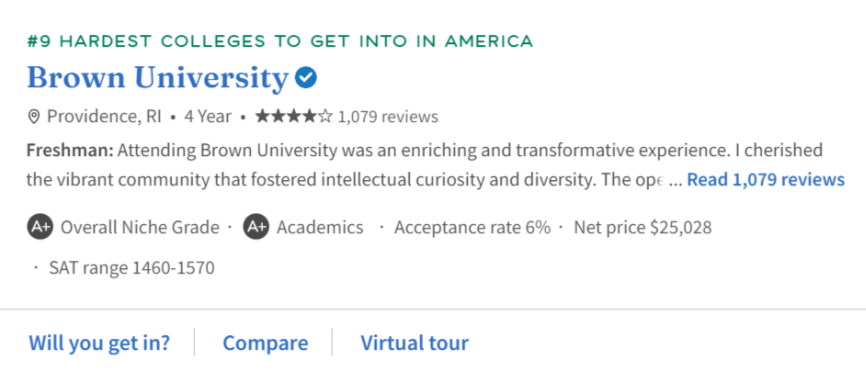Click the Overall Niche Grade label

140,227
